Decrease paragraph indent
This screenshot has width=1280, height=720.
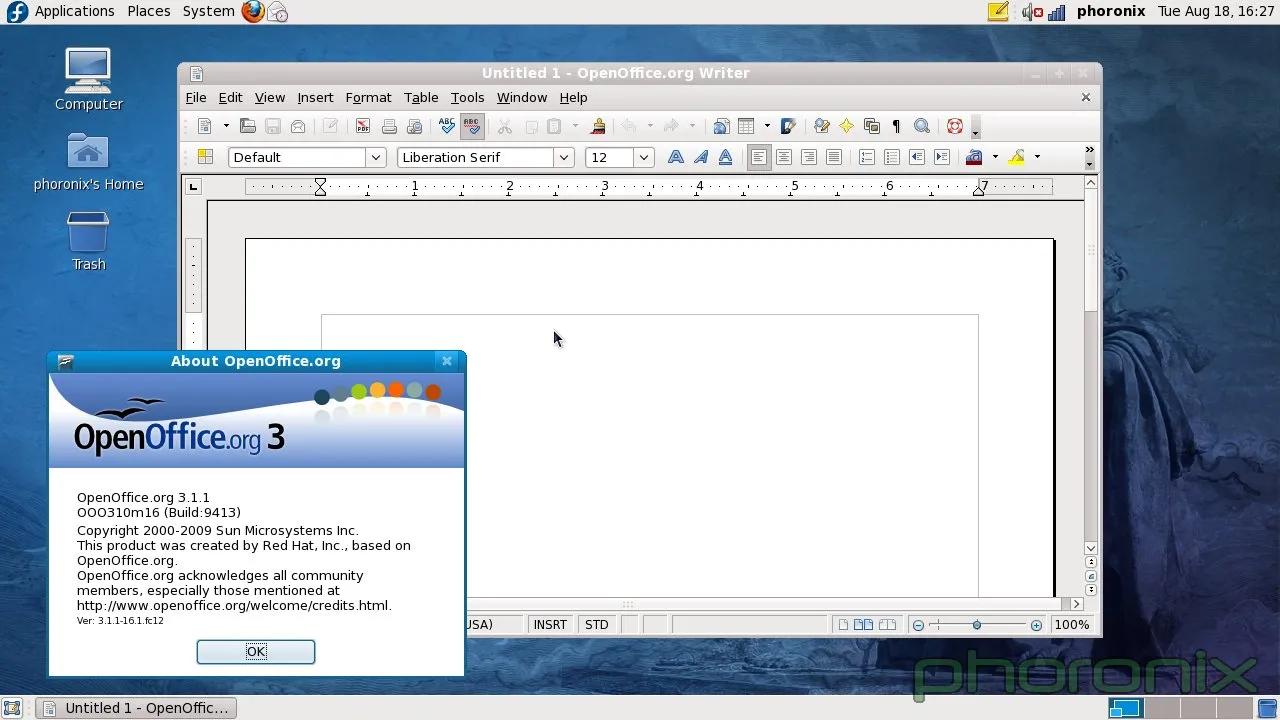[917, 157]
